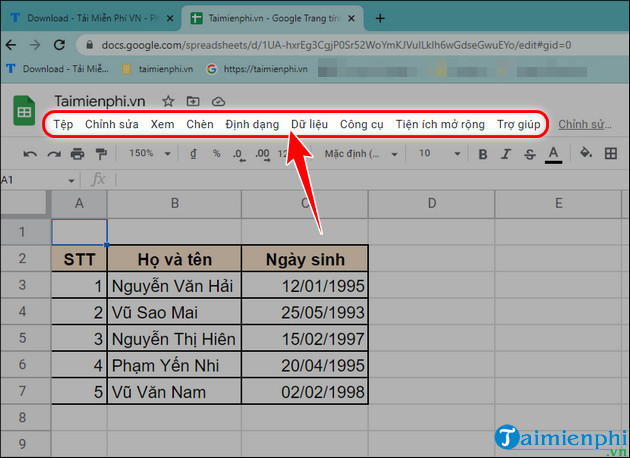Click the select-all corner cell
This screenshot has height=458, width=630.
pyautogui.click(x=25, y=203)
